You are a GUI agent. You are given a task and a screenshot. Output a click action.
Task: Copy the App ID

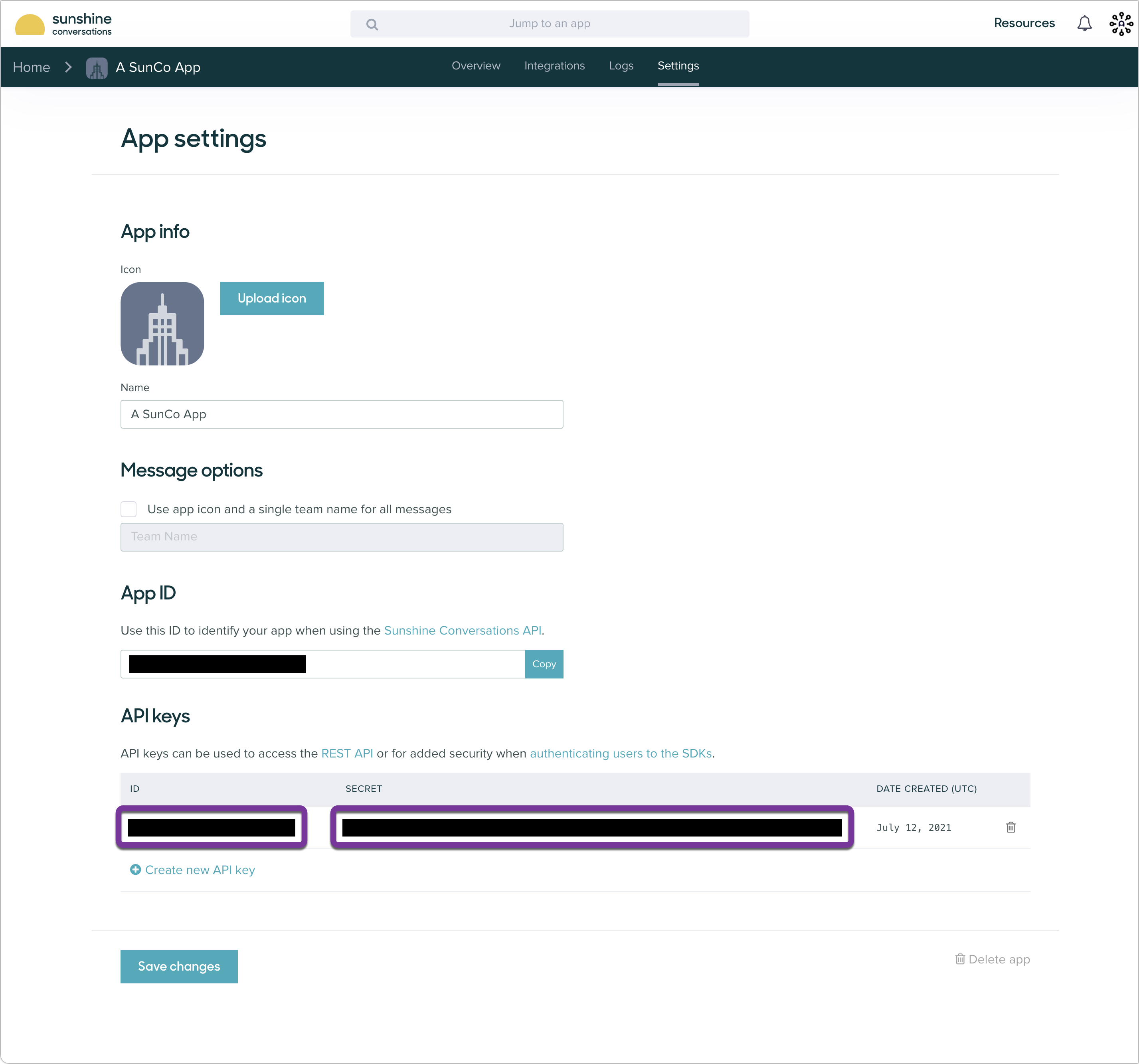[x=544, y=663]
